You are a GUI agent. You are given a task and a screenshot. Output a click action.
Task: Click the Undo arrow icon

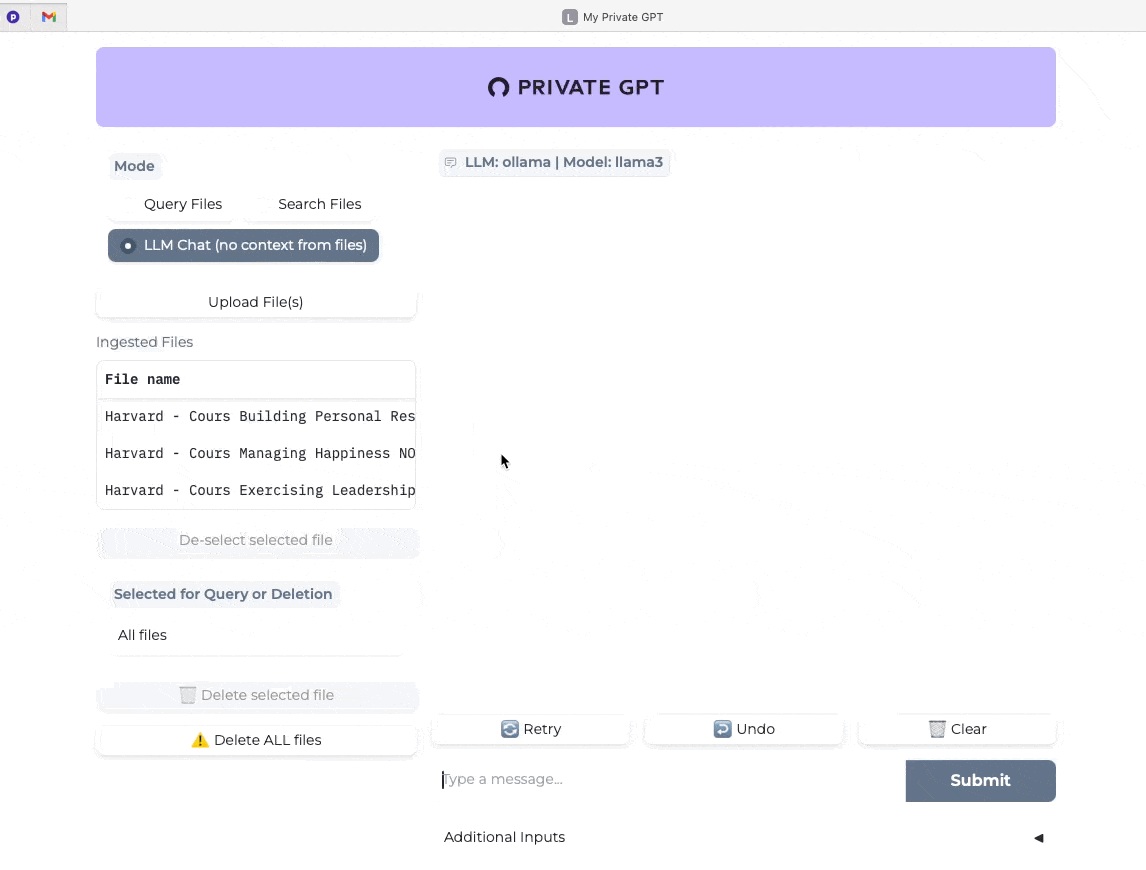point(722,729)
